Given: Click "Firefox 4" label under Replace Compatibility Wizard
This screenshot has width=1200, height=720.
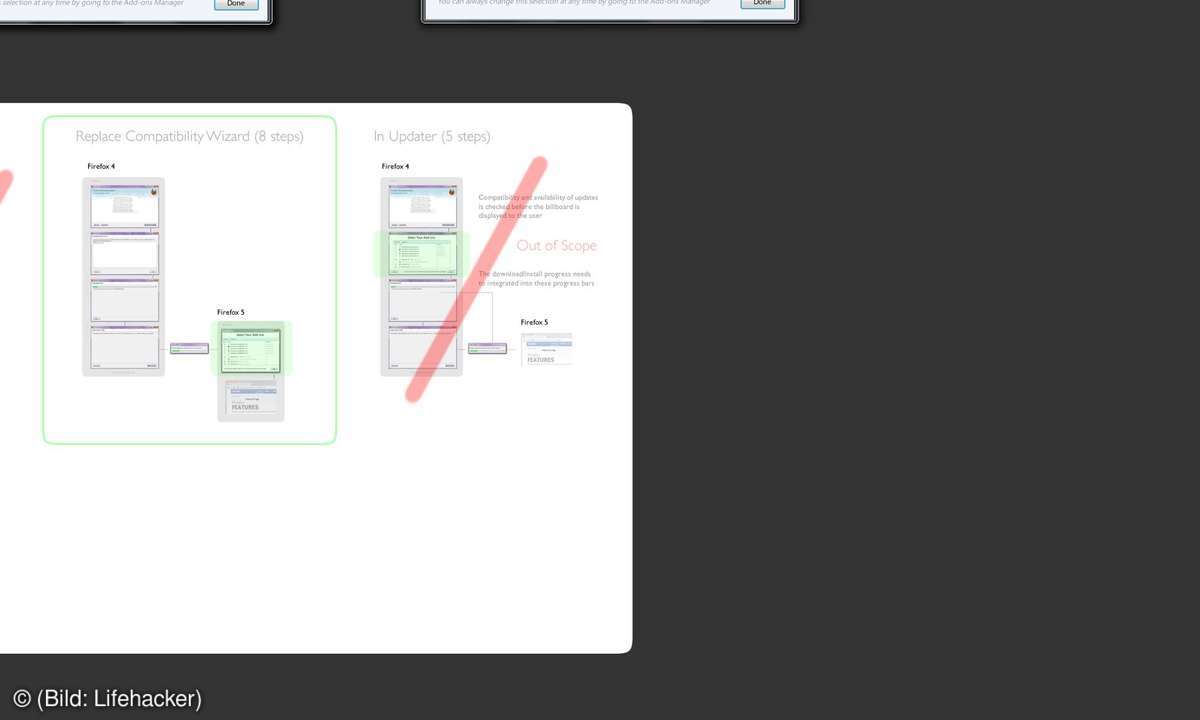Looking at the screenshot, I should [x=101, y=166].
